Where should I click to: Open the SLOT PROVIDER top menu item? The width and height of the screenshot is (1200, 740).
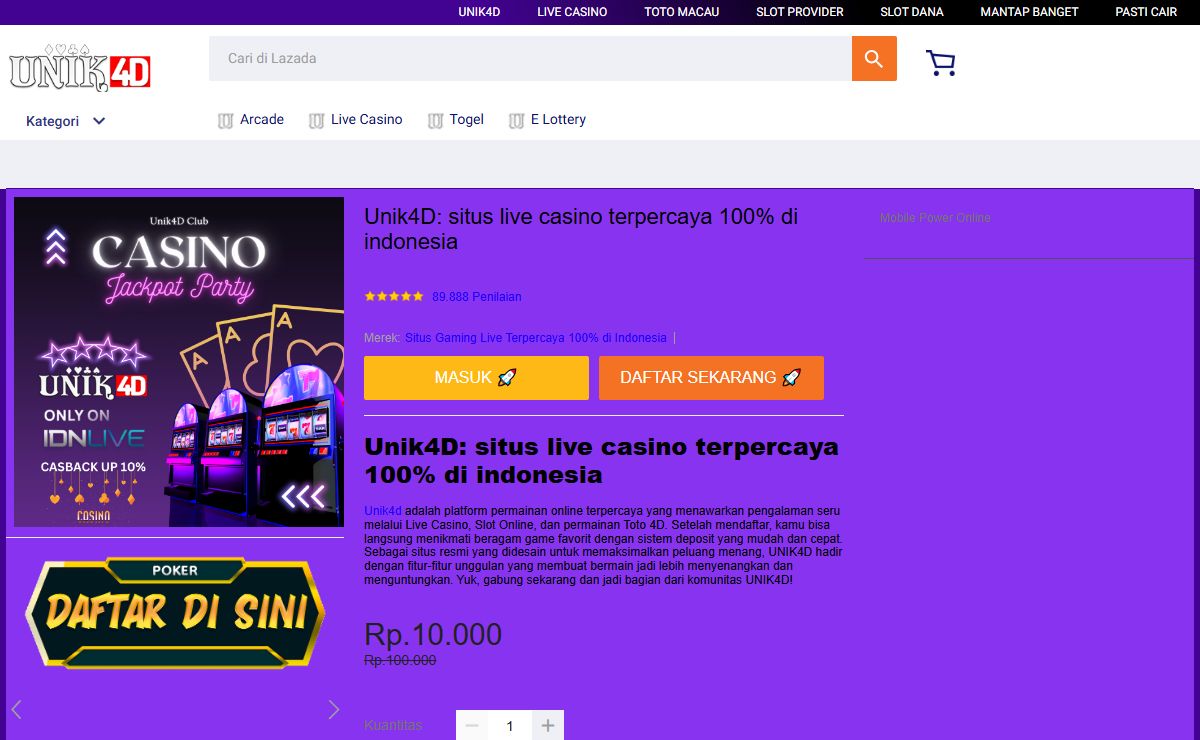click(800, 12)
